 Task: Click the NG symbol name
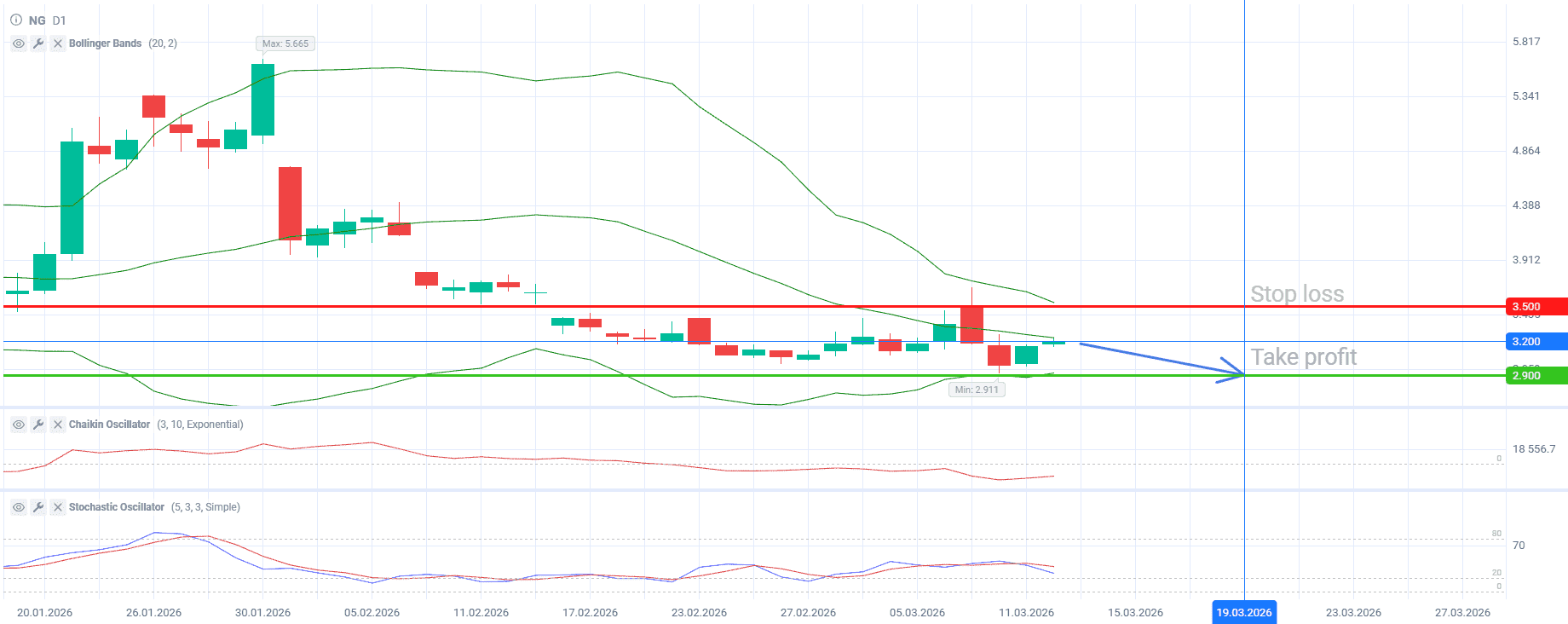tap(37, 20)
